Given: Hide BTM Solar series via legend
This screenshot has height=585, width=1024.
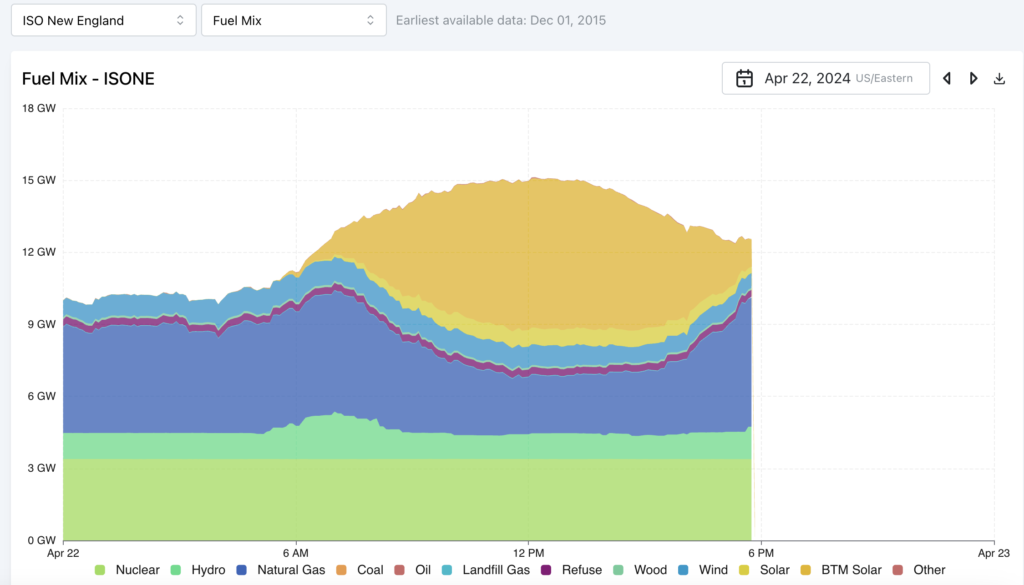Looking at the screenshot, I should [x=841, y=570].
